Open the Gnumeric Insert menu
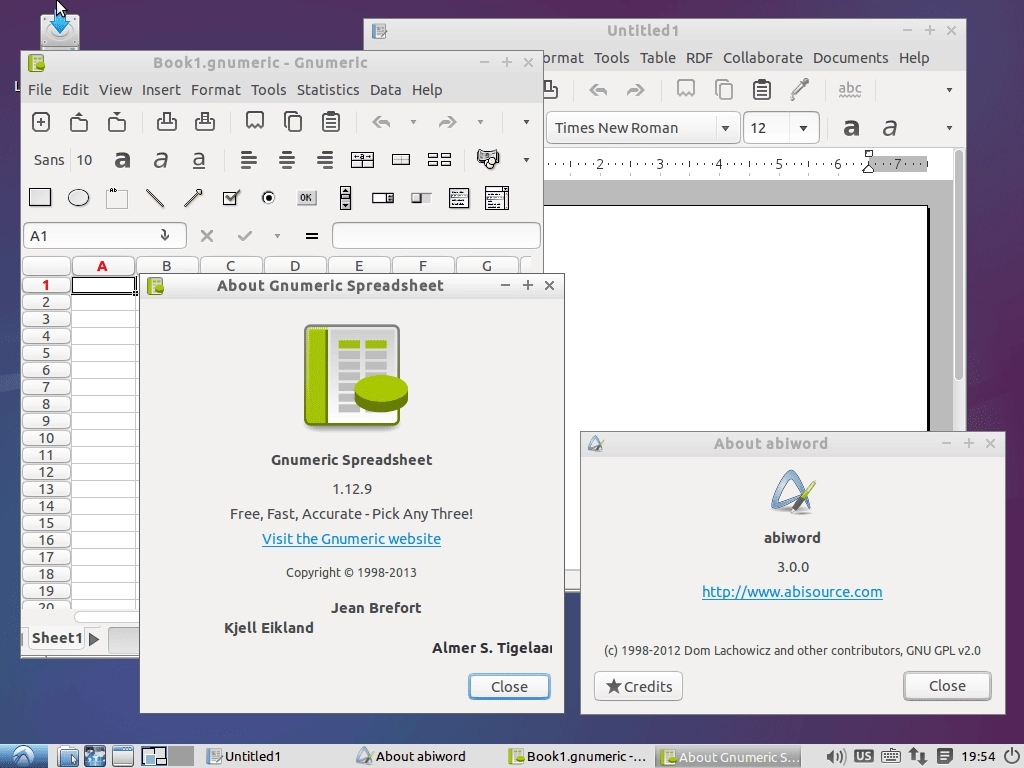The width and height of the screenshot is (1024, 768). pyautogui.click(x=161, y=90)
